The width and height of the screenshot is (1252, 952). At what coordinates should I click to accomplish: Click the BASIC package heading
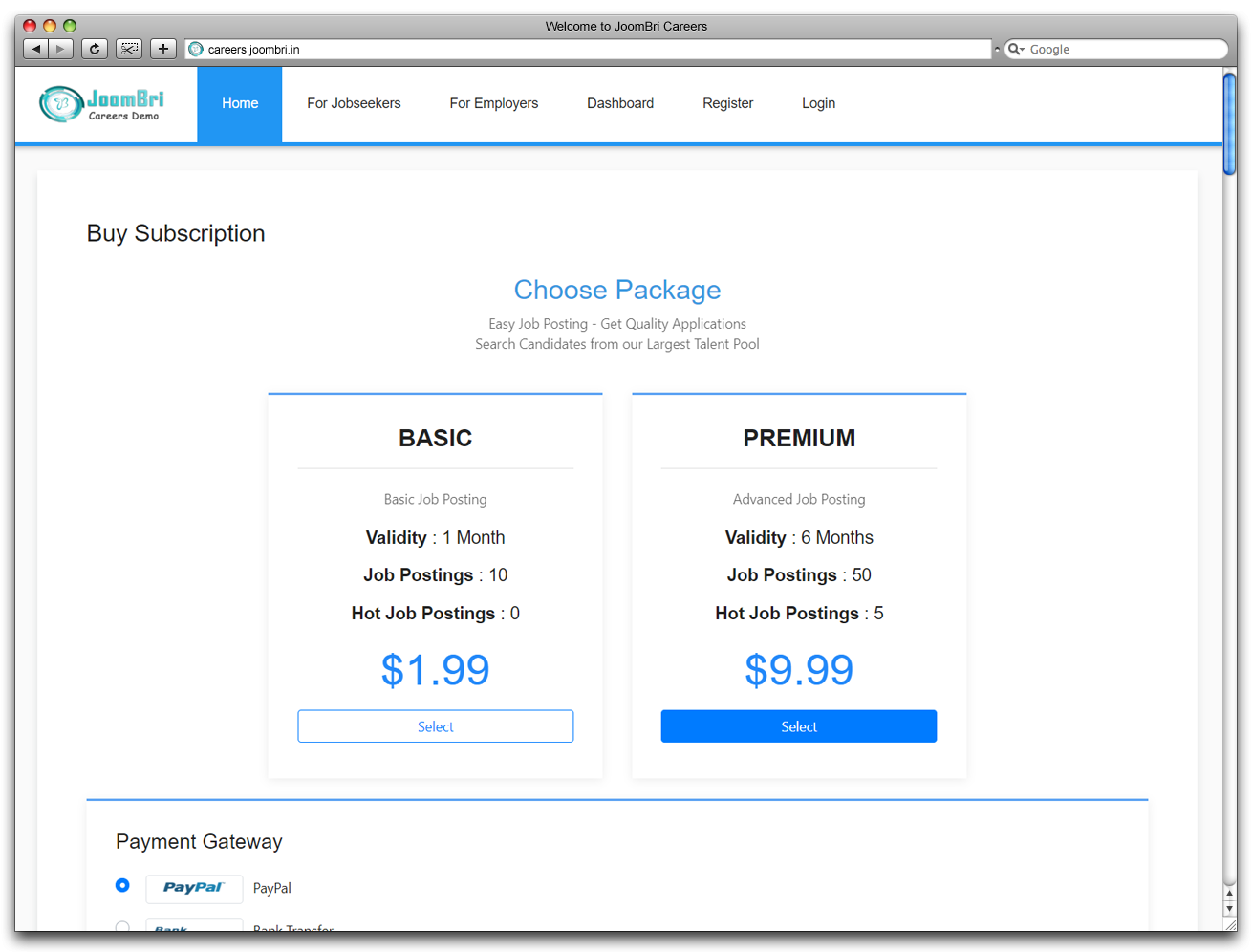click(436, 438)
